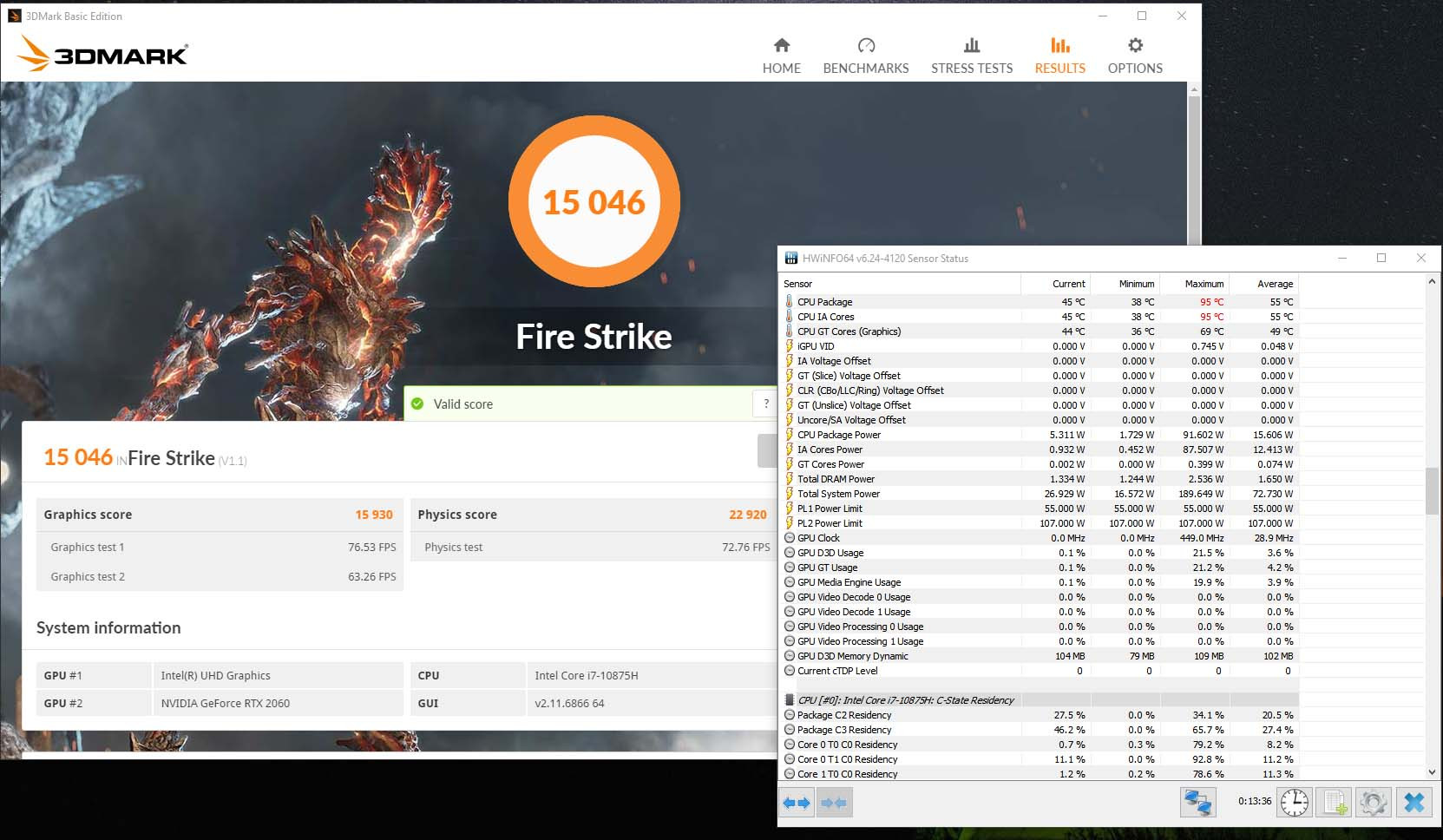Open the OPTIONS section
Screen dimensions: 1443x840
[x=1135, y=56]
